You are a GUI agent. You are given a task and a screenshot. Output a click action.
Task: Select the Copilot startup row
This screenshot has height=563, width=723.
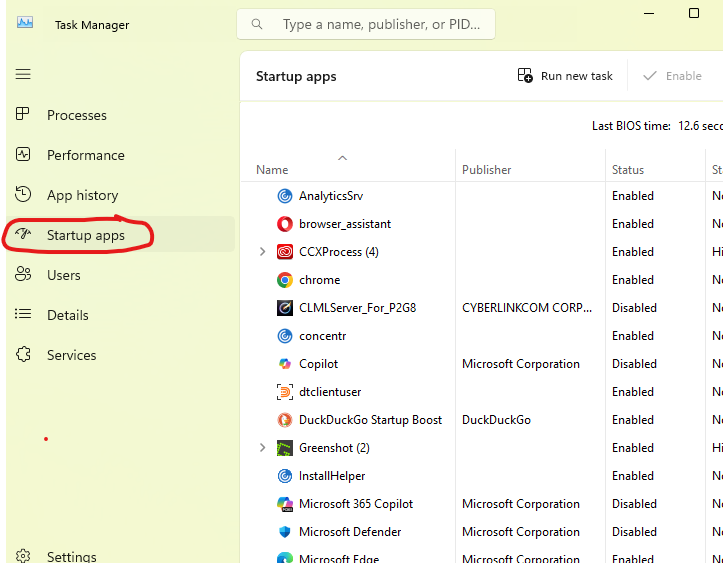pyautogui.click(x=319, y=364)
